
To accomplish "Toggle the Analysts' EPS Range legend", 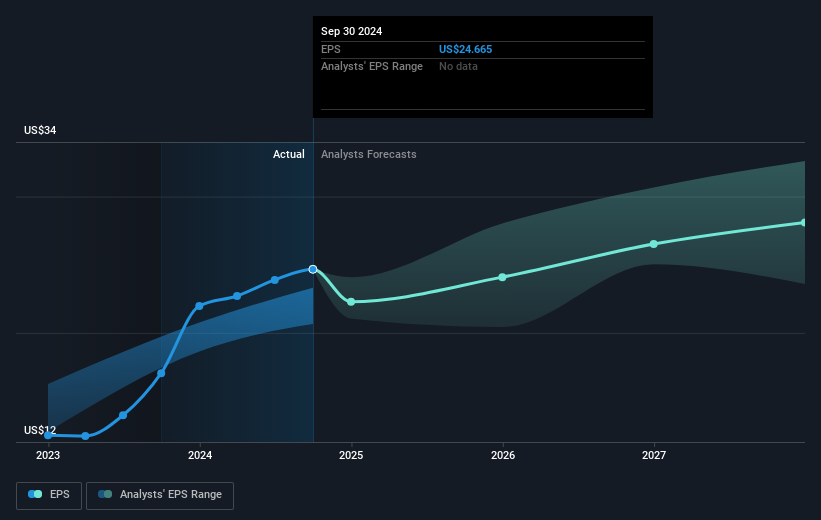I will 160,495.
